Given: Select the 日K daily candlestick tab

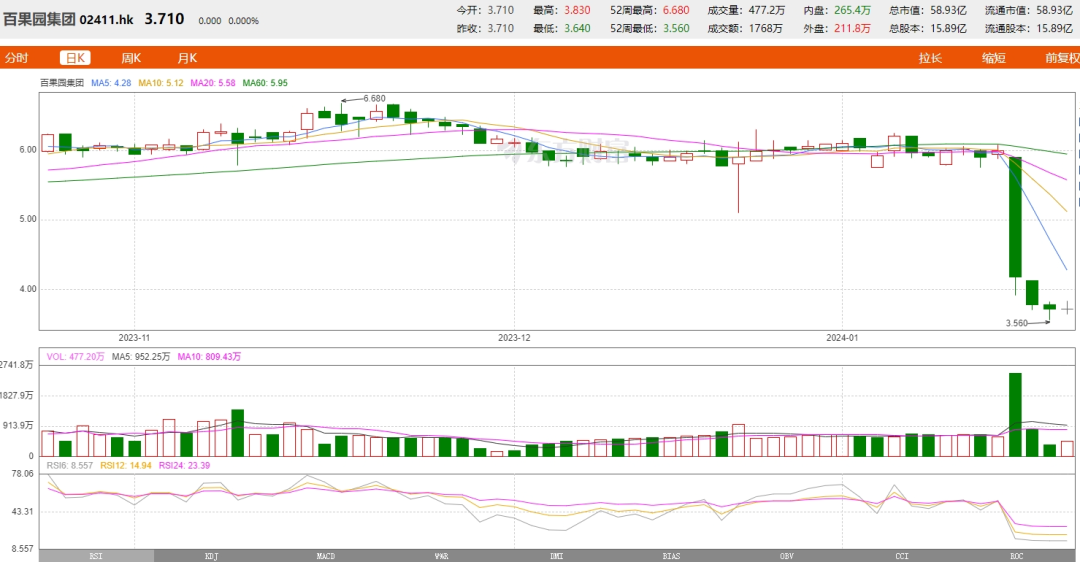Looking at the screenshot, I should coord(76,58).
